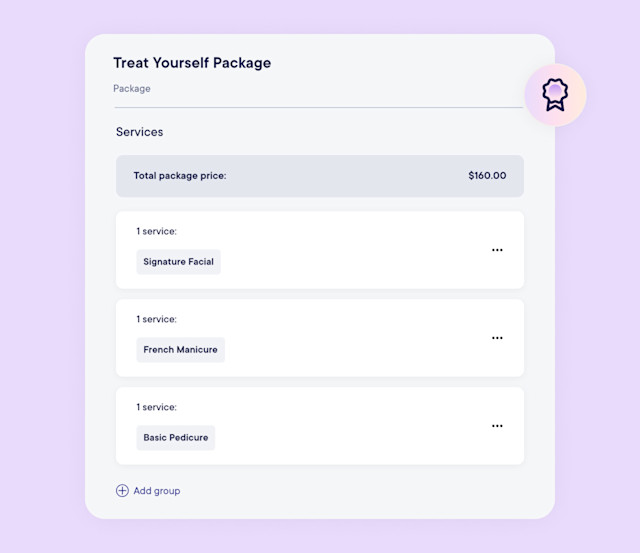Click the $160.00 price amount

click(x=487, y=175)
